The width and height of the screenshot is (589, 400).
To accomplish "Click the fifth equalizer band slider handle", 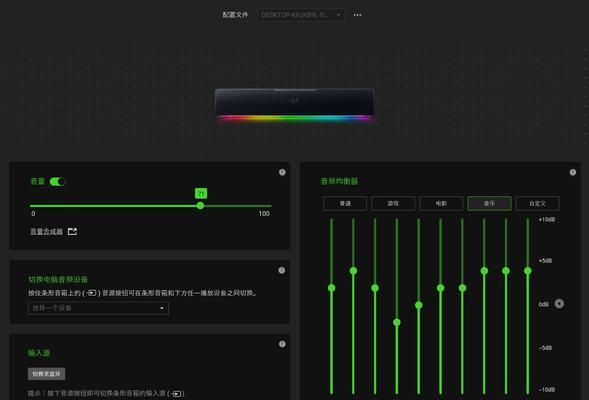I will (x=418, y=305).
